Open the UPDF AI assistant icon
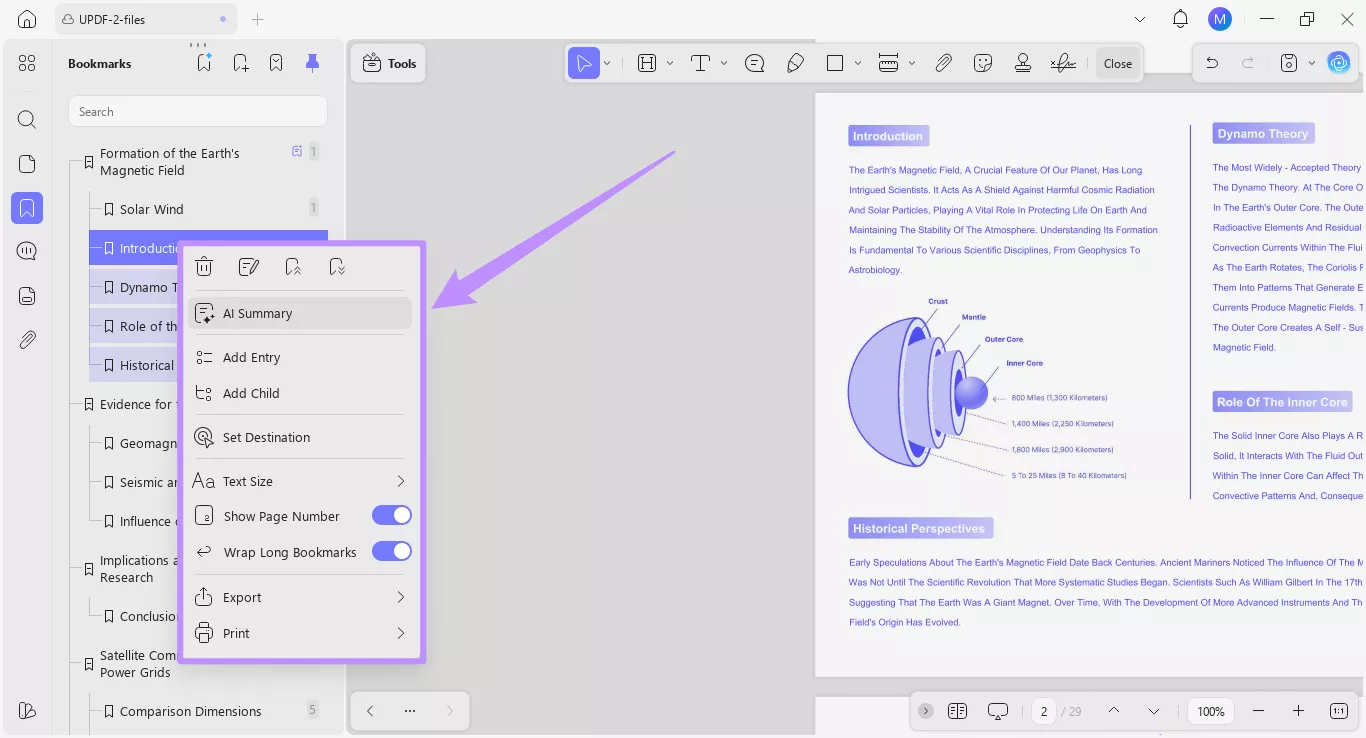Viewport: 1366px width, 738px height. click(1338, 63)
